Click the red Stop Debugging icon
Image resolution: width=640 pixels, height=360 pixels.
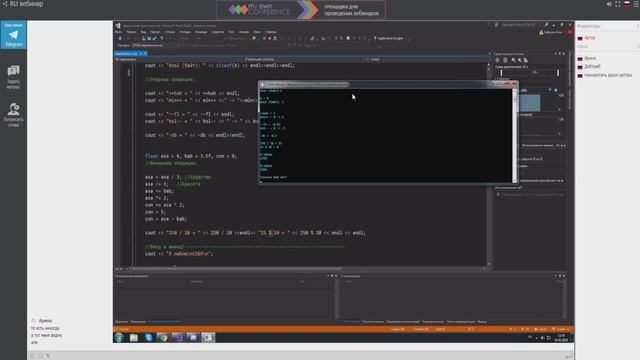coord(269,38)
